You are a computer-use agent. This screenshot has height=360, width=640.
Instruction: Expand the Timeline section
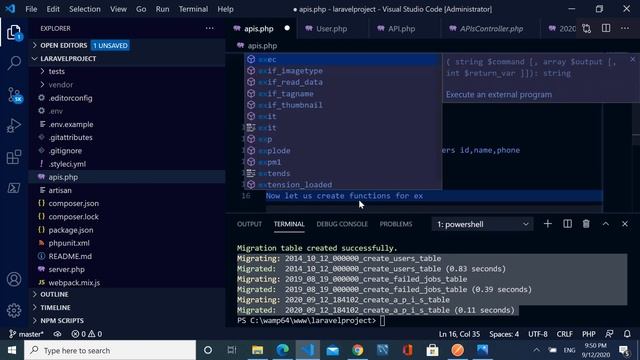point(127,307)
